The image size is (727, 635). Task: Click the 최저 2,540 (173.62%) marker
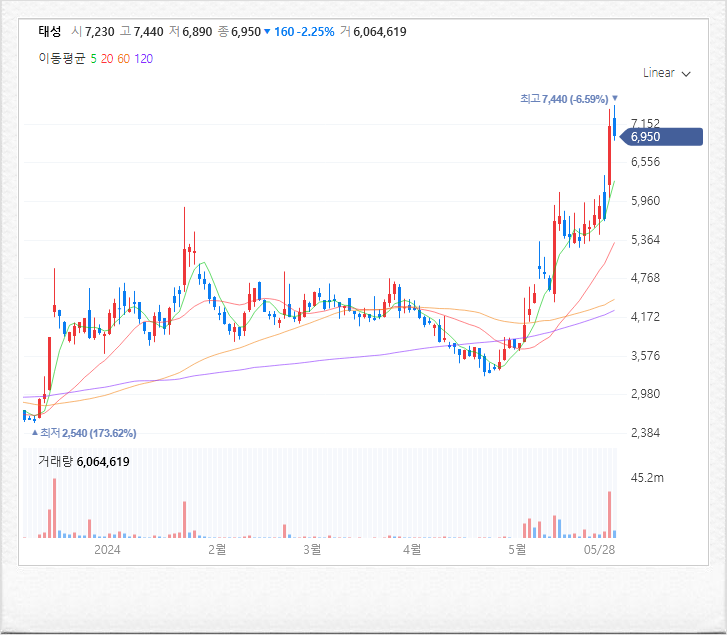(84, 433)
